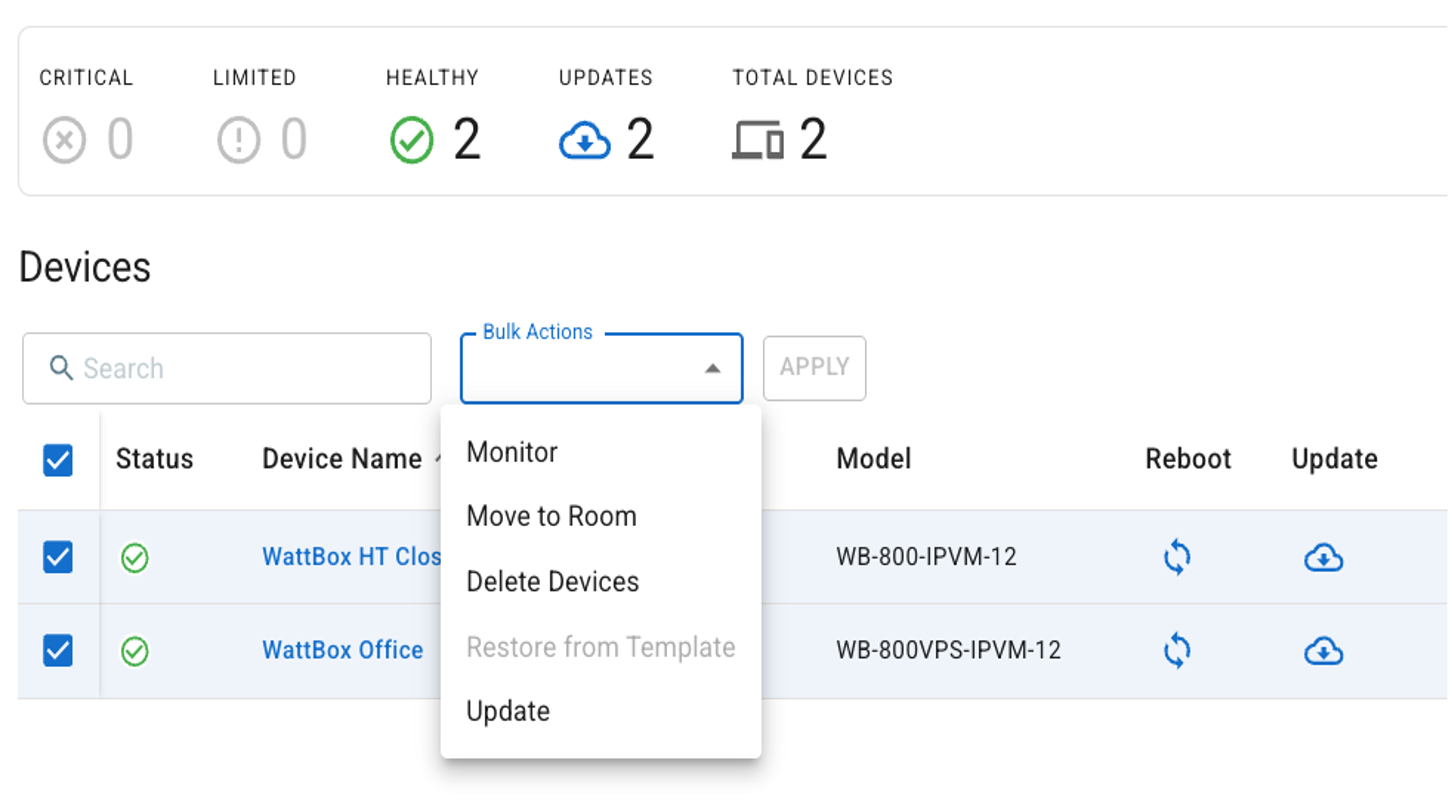Click the Status column header
This screenshot has width=1452, height=806.
pos(154,459)
